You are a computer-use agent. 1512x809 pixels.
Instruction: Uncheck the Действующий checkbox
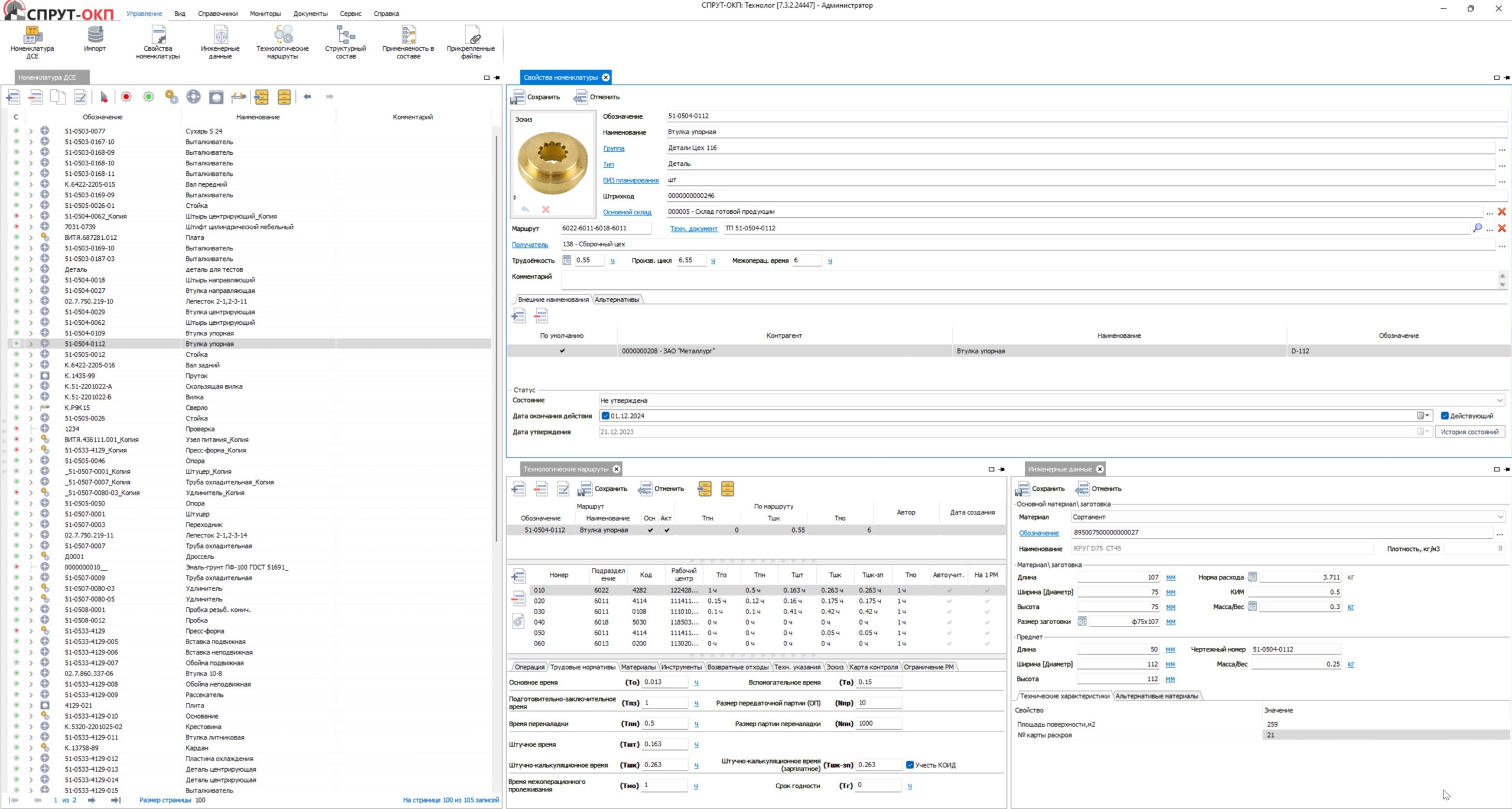1444,416
